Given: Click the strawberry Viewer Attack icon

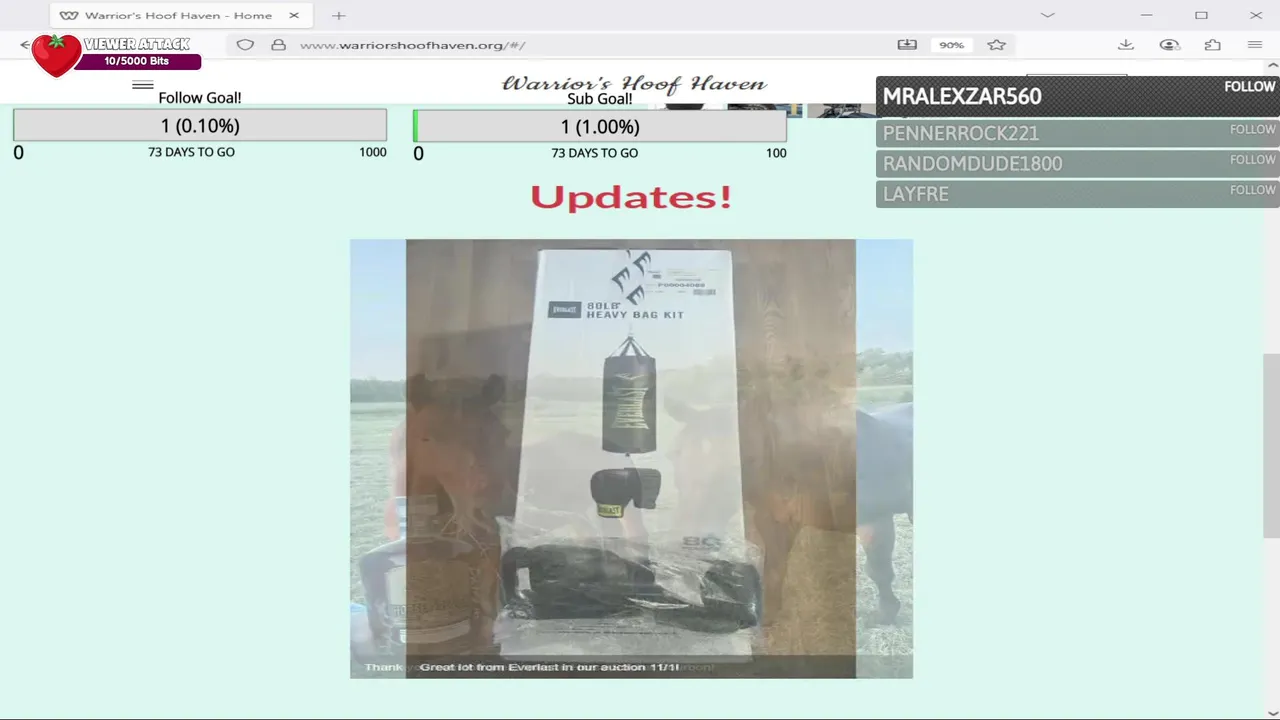Looking at the screenshot, I should (x=56, y=55).
